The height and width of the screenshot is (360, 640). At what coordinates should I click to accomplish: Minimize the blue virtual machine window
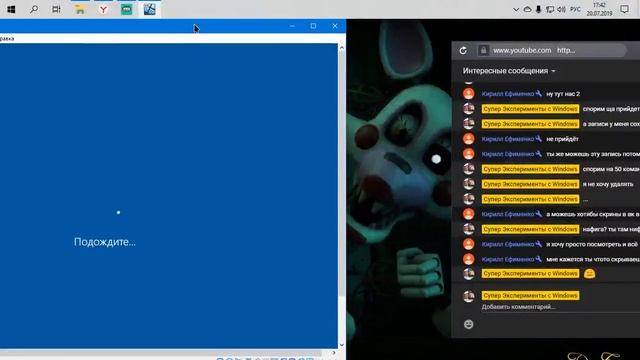[x=292, y=26]
